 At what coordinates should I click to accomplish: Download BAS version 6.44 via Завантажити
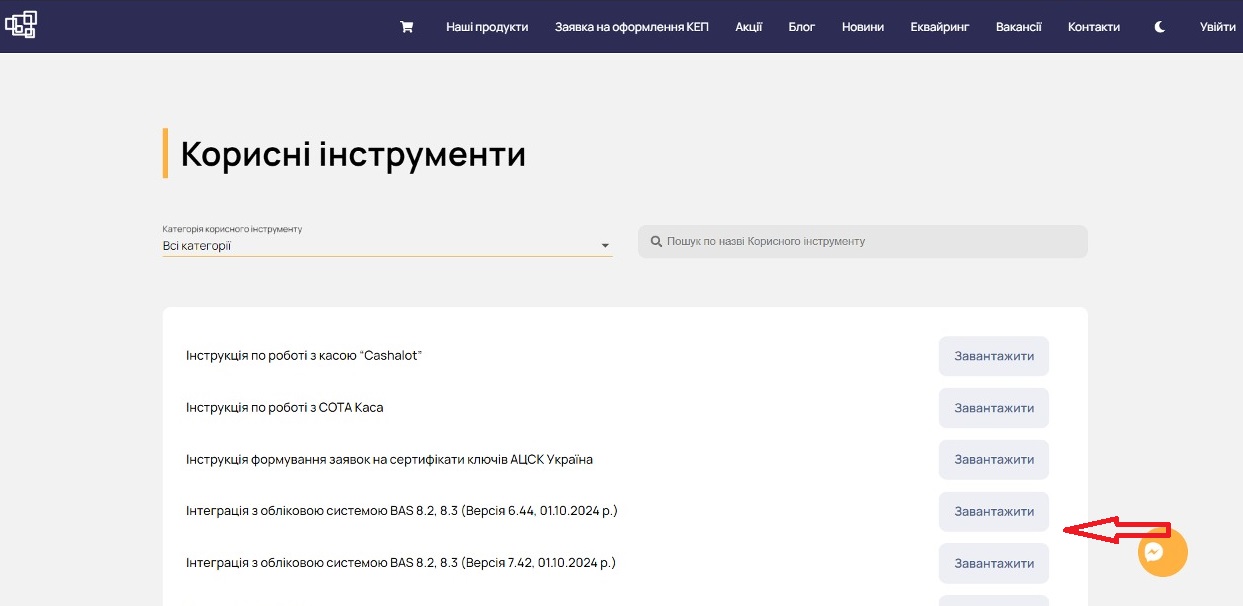(x=994, y=511)
